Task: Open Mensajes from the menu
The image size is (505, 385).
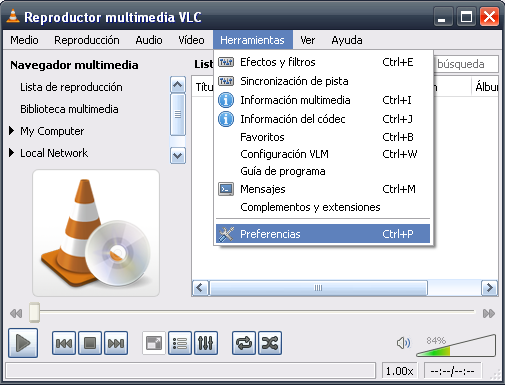Action: tap(323, 189)
